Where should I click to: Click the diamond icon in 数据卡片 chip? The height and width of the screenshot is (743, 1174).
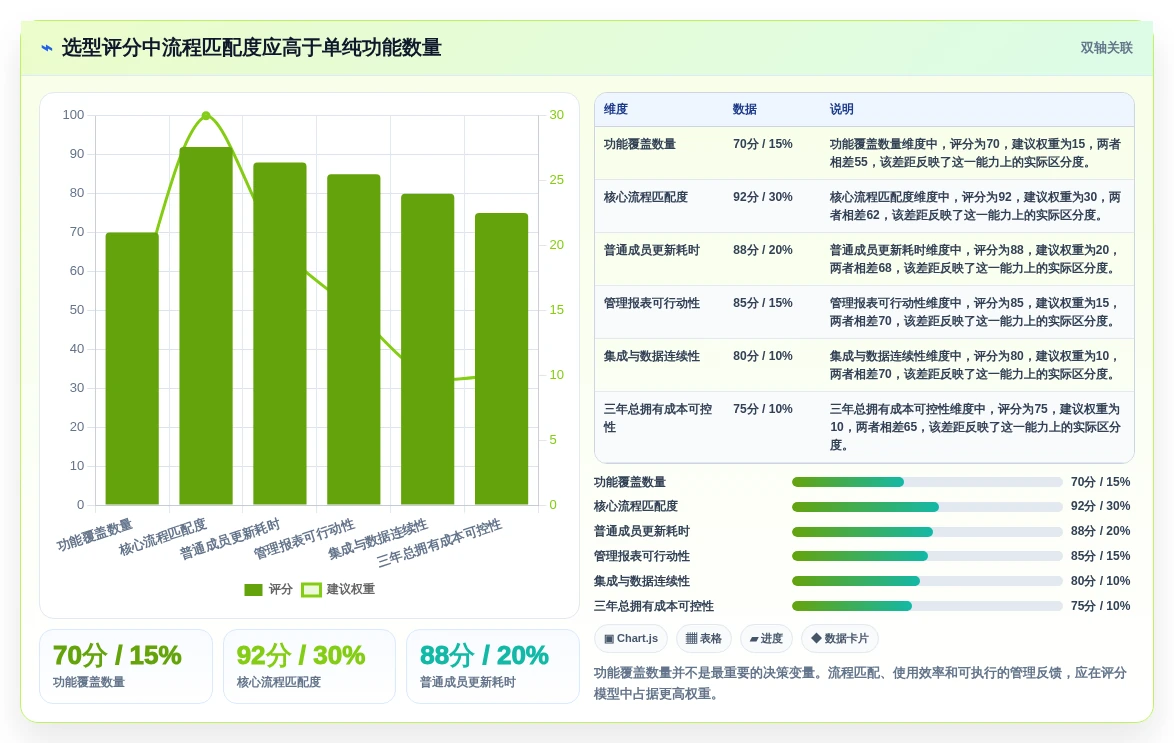click(x=816, y=638)
